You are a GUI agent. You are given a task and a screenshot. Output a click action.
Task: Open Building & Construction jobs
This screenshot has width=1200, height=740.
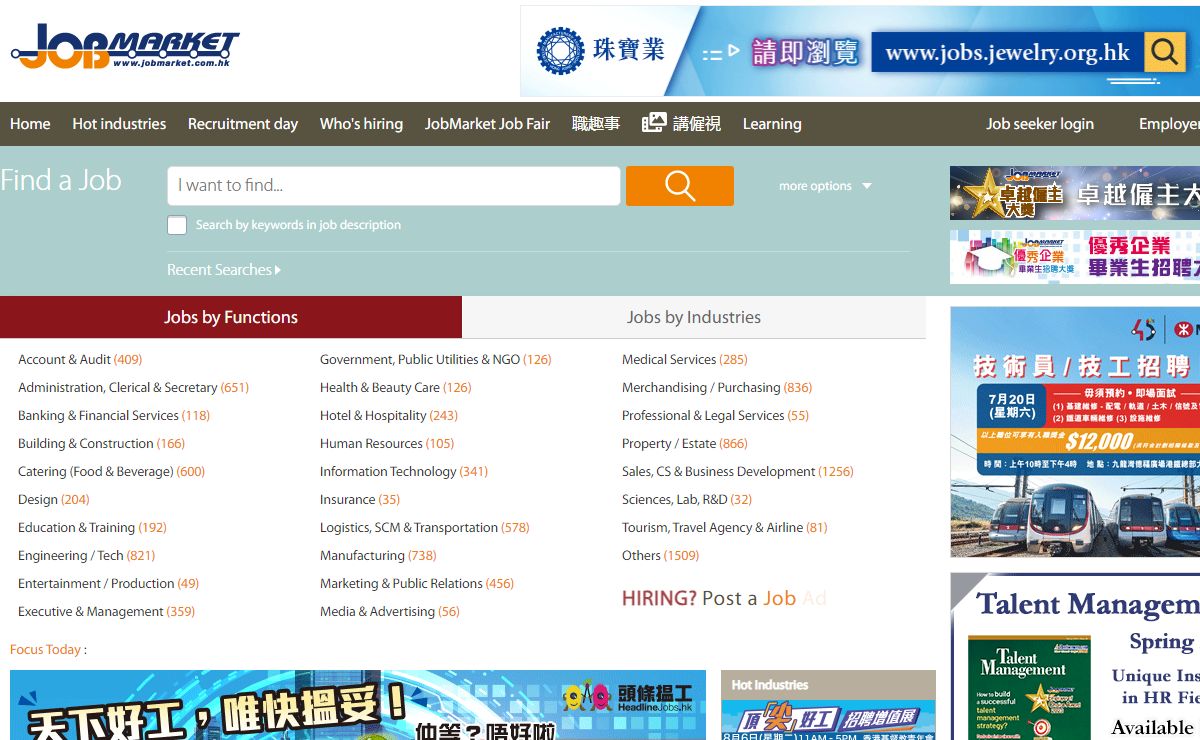101,443
